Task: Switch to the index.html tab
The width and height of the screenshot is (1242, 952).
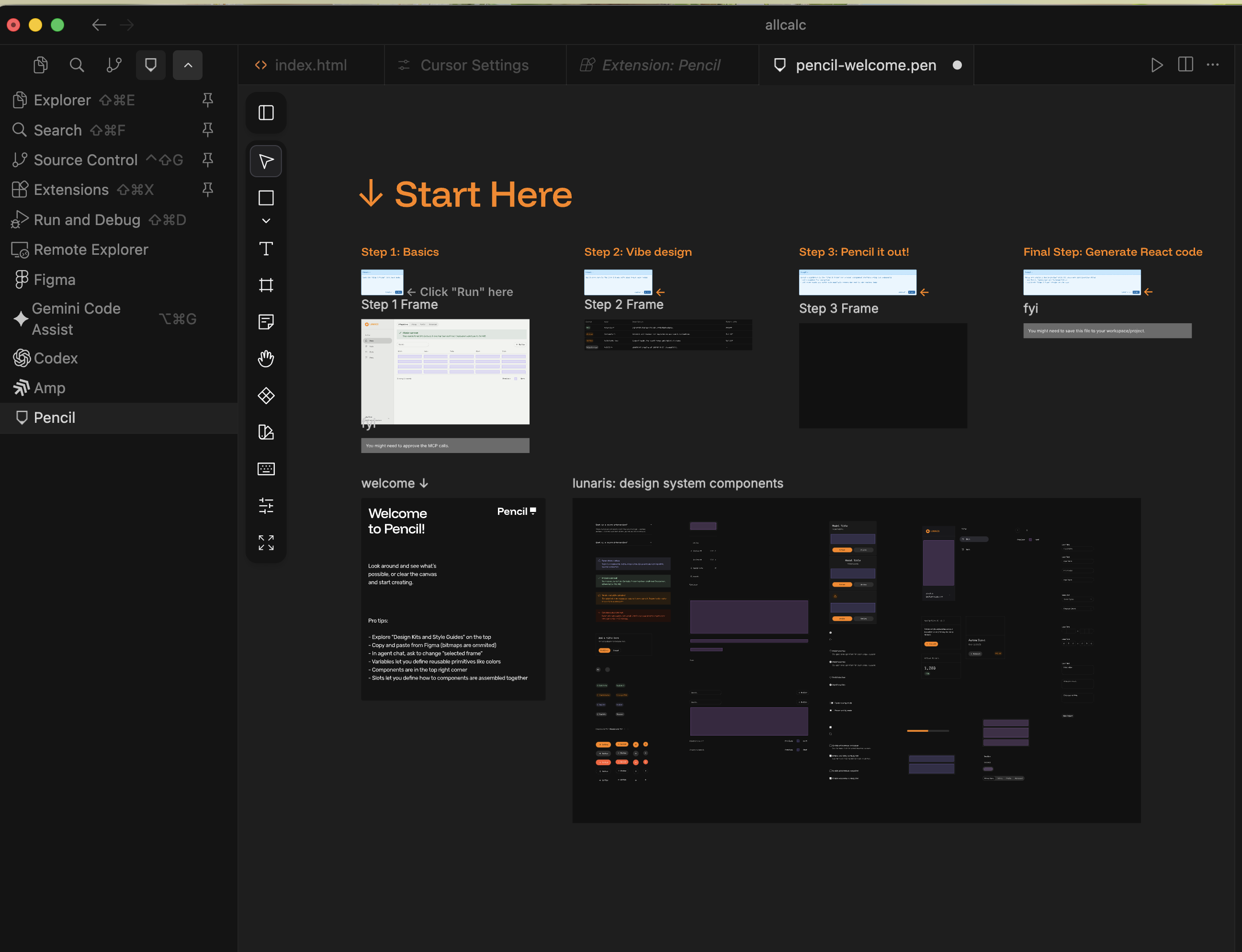Action: tap(310, 65)
